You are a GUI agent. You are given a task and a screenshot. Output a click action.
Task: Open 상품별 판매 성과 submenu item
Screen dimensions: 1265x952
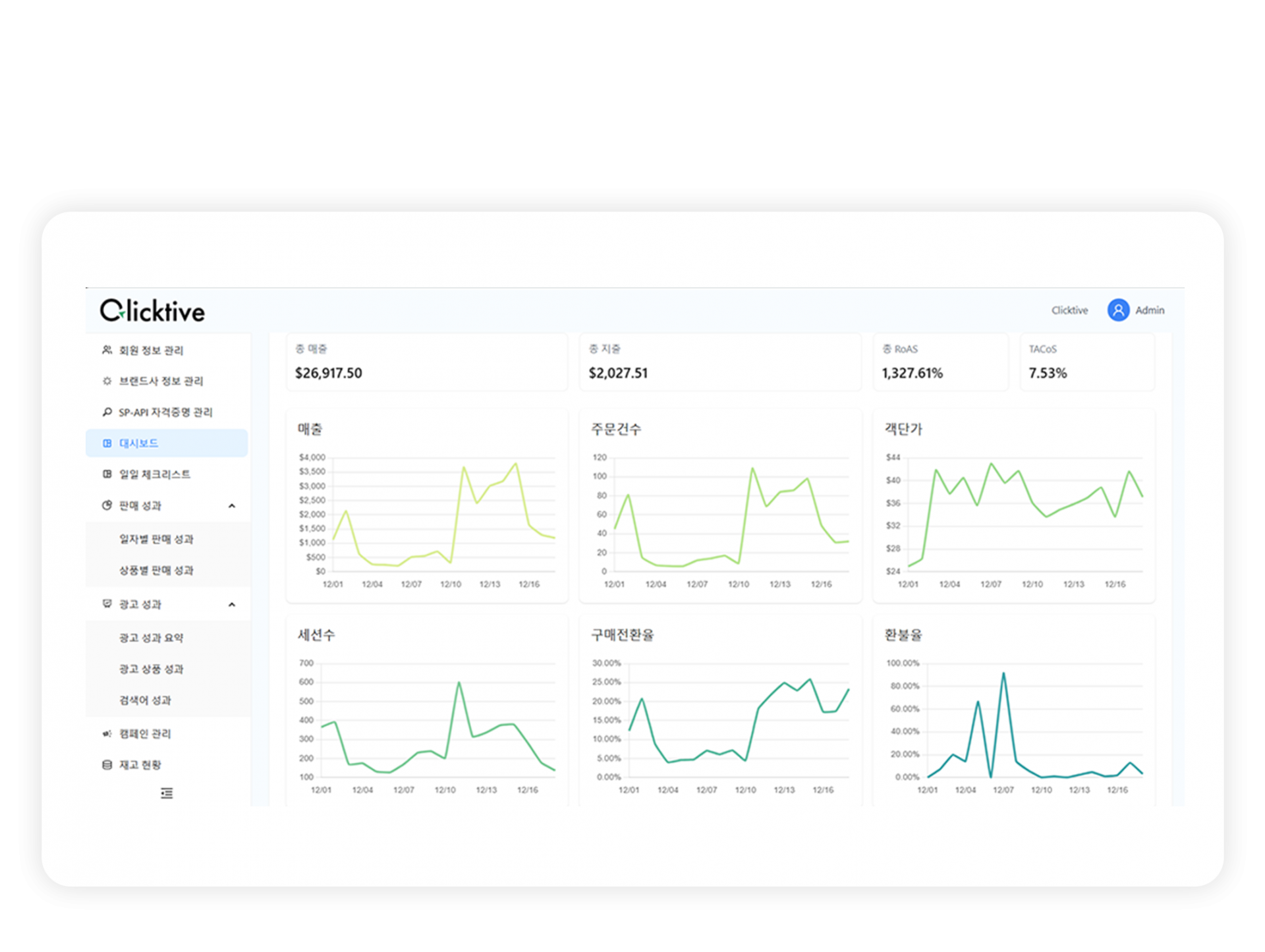156,571
